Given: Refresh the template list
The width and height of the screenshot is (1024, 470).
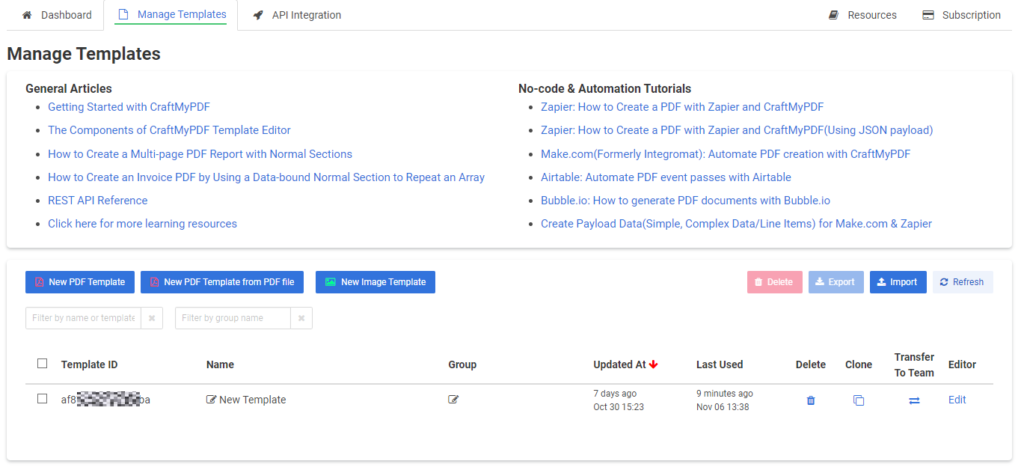Looking at the screenshot, I should point(963,282).
